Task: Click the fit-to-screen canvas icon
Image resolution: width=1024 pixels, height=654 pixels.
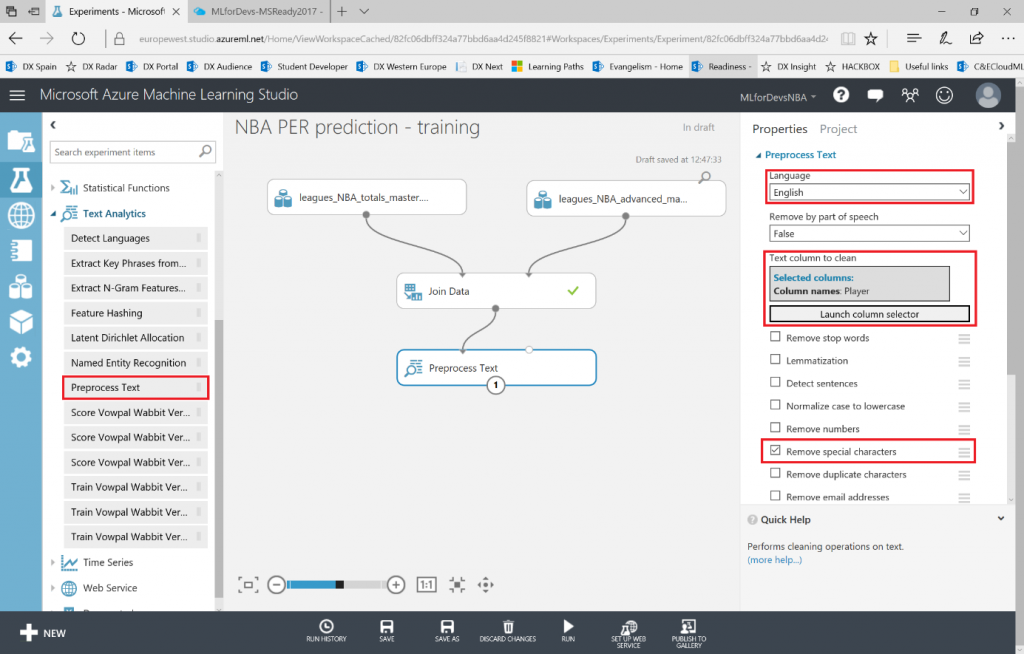Action: (248, 585)
